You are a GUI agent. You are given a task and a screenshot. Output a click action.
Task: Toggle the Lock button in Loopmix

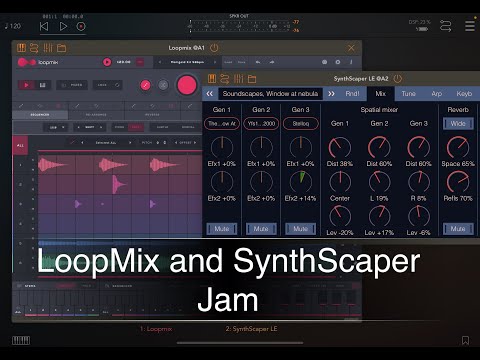107,85
